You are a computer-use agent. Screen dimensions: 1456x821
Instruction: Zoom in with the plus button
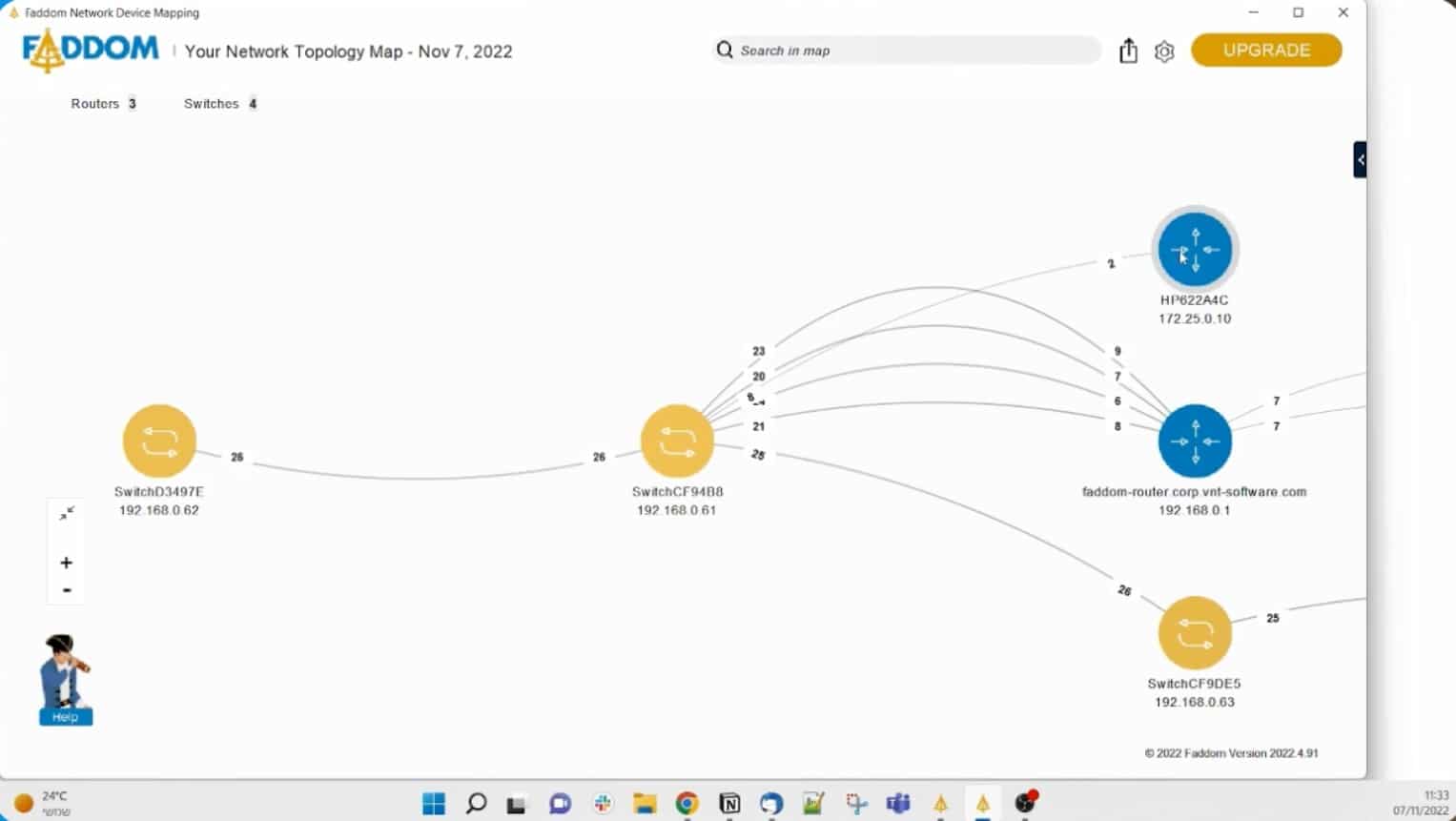67,563
